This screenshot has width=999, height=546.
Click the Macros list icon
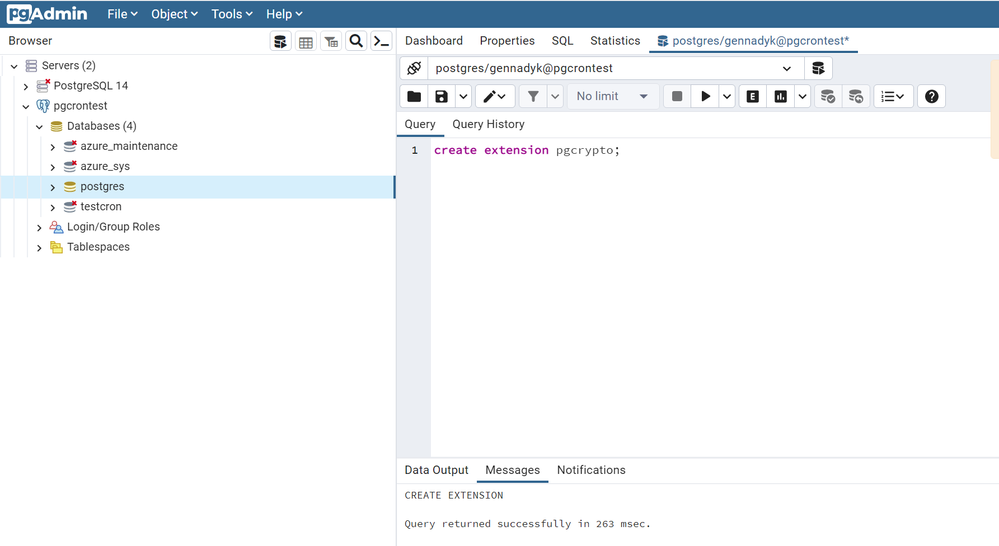(893, 96)
